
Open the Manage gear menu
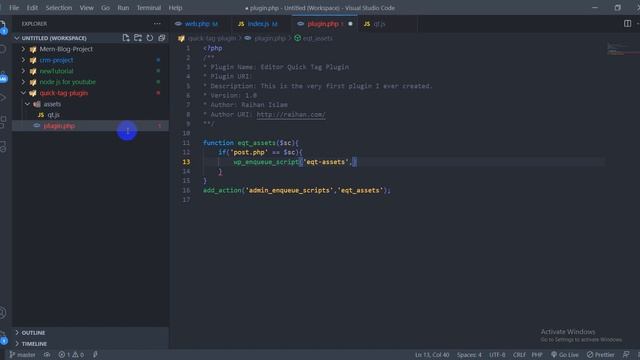coord(3,337)
